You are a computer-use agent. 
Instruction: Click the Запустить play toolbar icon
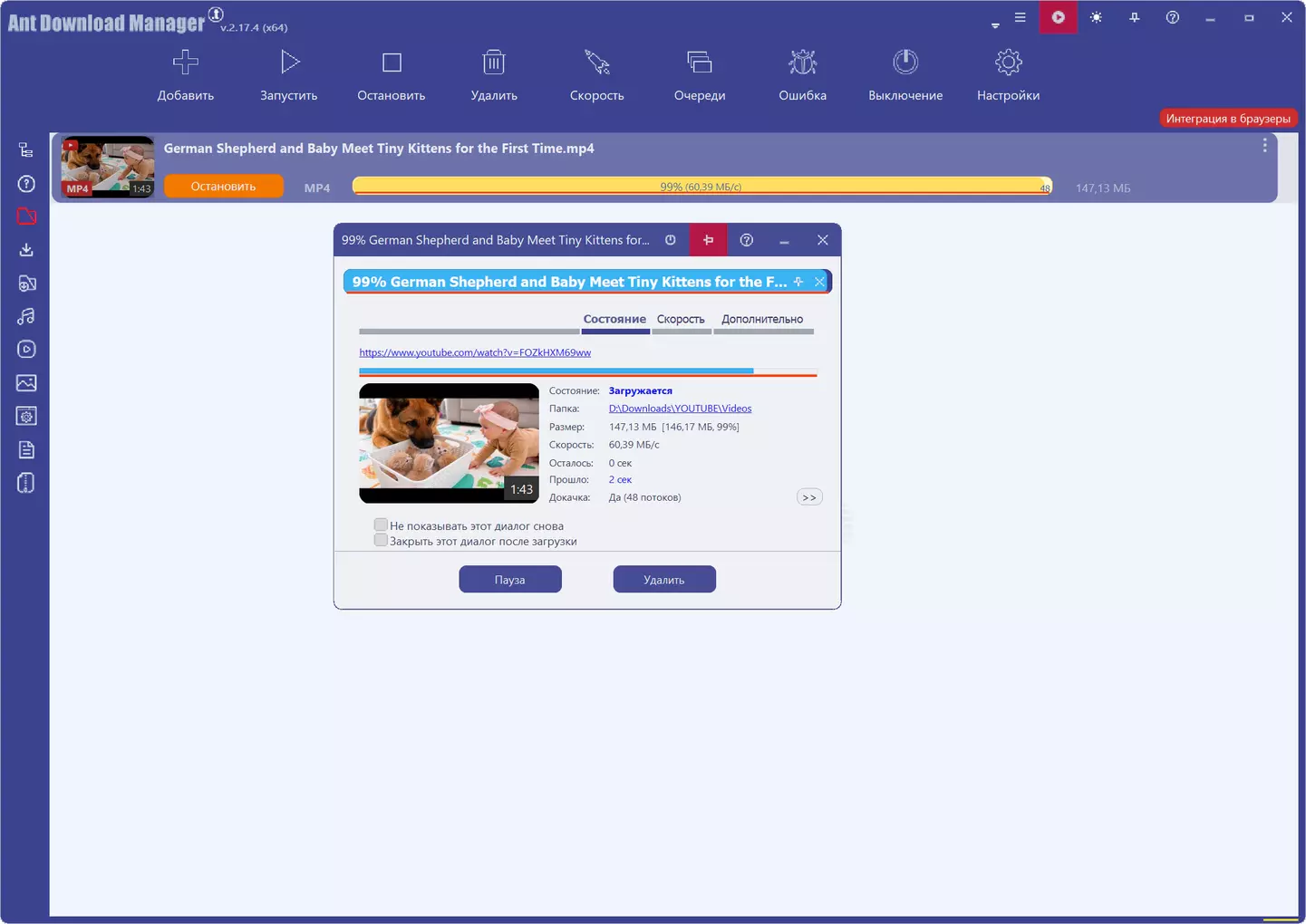click(289, 63)
